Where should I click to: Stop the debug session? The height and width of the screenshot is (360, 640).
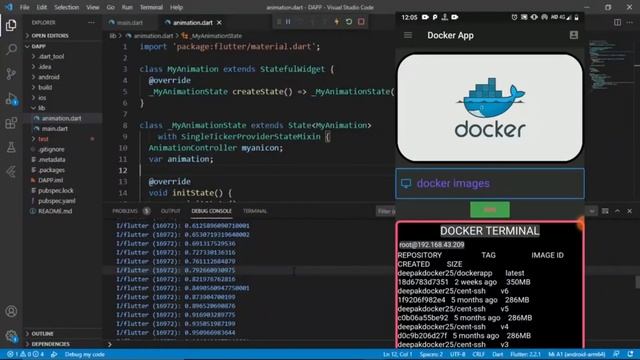361,22
